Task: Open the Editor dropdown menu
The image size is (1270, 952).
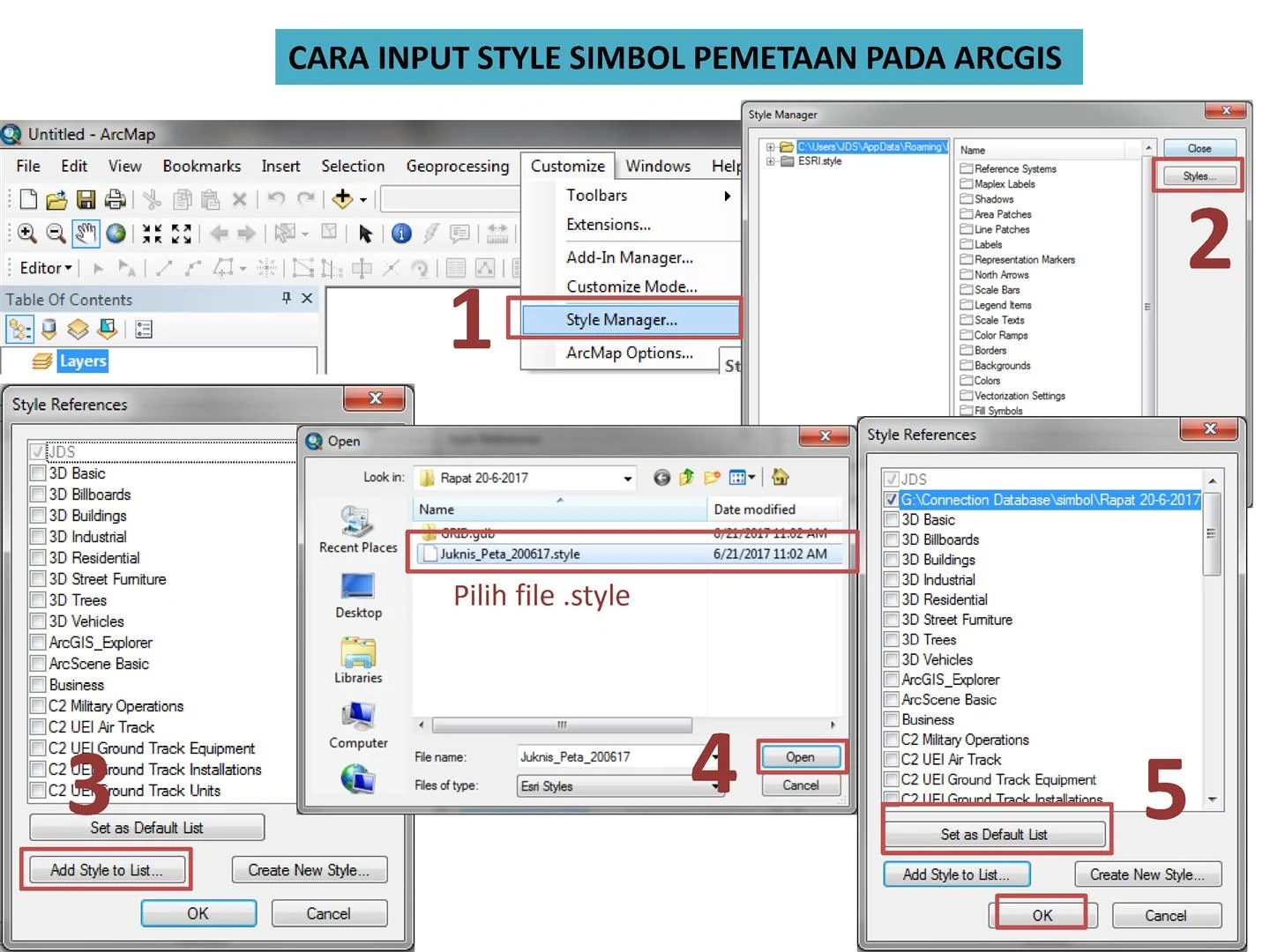Action: (45, 268)
